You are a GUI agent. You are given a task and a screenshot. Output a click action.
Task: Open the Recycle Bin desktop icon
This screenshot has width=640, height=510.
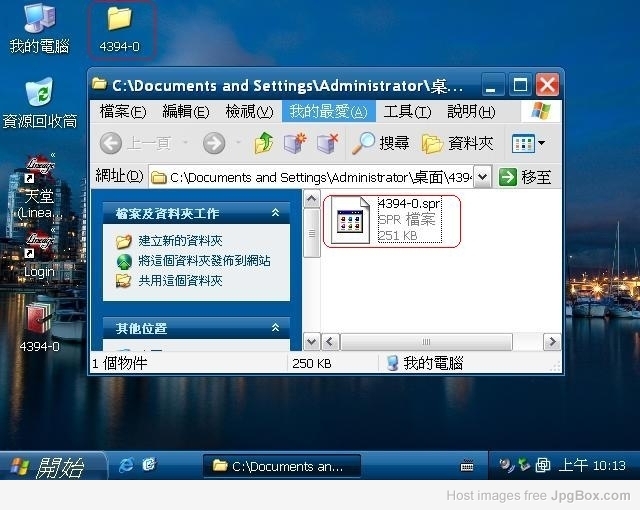point(39,95)
